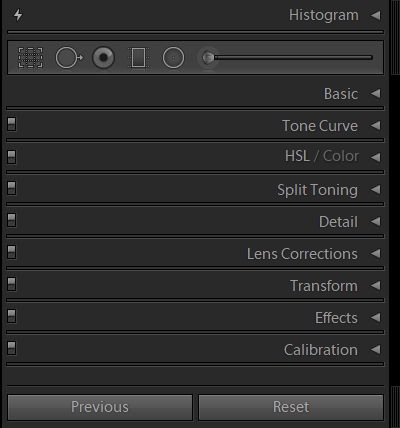Select the Spot Removal tool
The width and height of the screenshot is (400, 428).
(69, 58)
